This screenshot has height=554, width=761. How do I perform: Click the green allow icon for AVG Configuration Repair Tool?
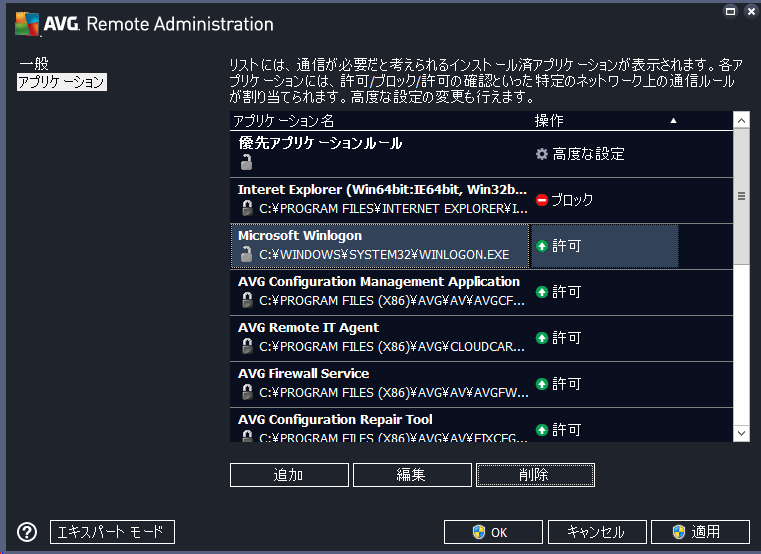coord(542,430)
